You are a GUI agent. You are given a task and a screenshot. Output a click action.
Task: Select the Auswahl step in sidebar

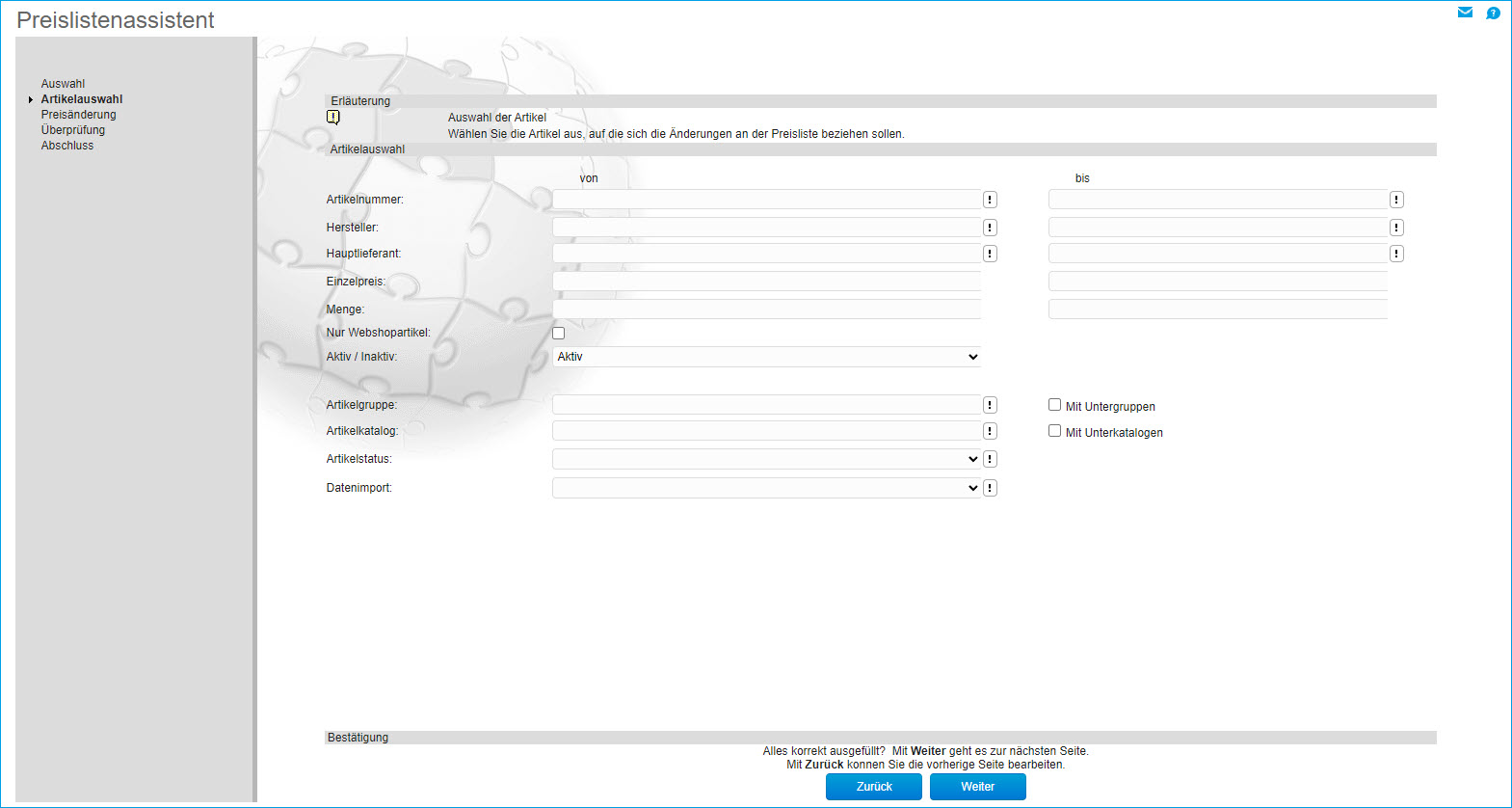coord(63,84)
